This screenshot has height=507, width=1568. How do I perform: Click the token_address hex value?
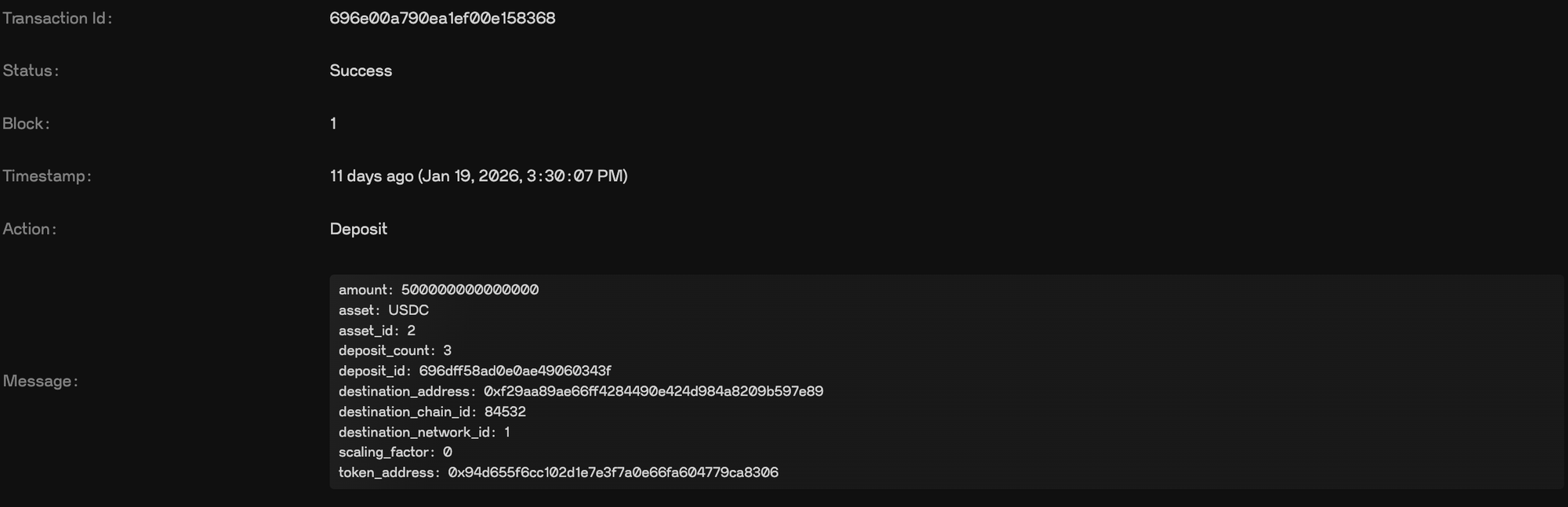(x=612, y=473)
